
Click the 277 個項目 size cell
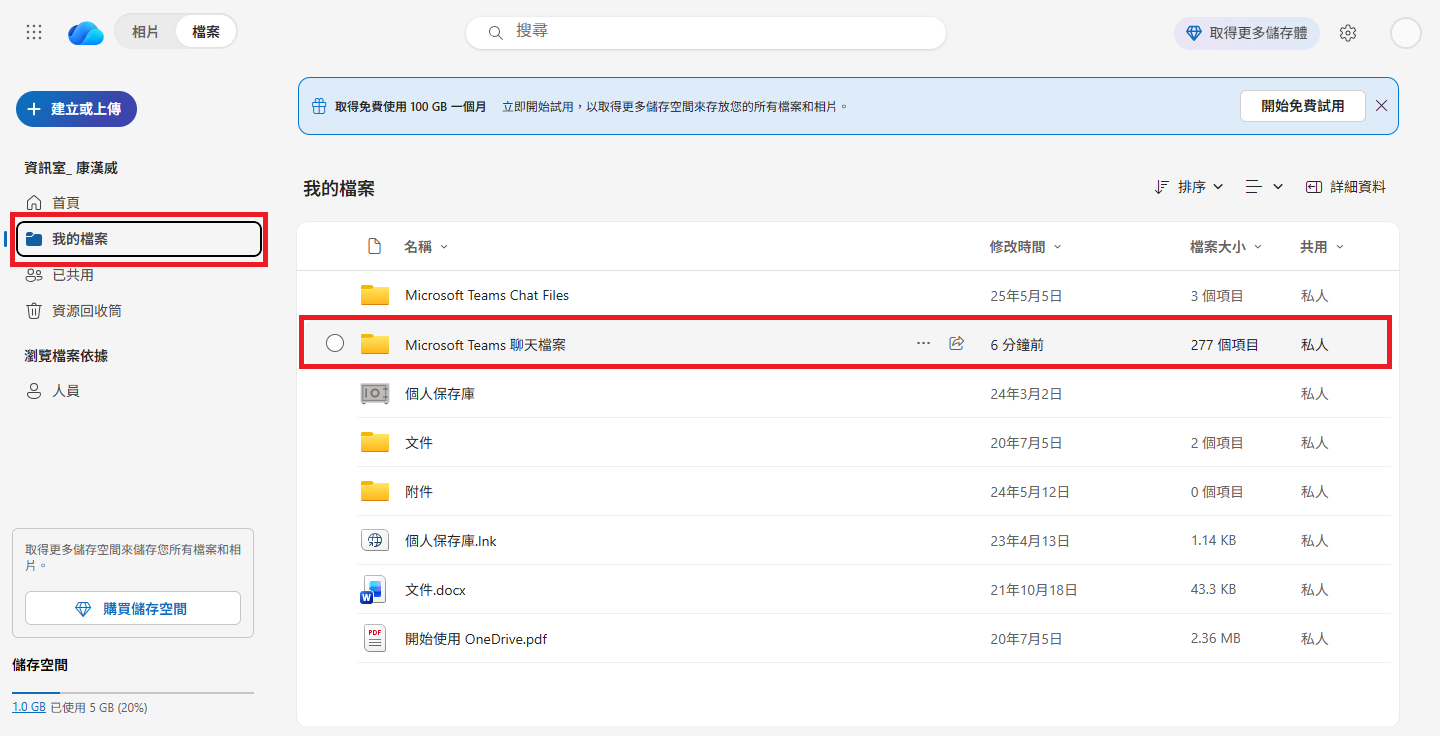tap(1225, 344)
